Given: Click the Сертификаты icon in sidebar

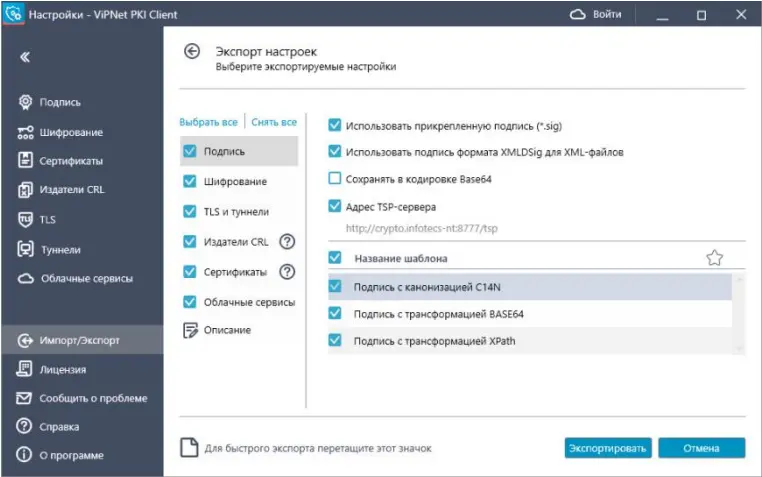Looking at the screenshot, I should [25, 160].
